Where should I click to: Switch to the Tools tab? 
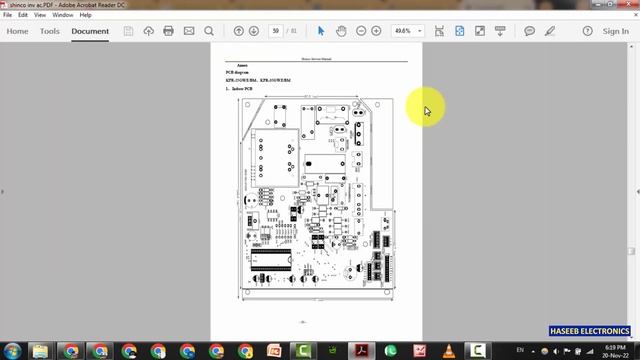[49, 31]
